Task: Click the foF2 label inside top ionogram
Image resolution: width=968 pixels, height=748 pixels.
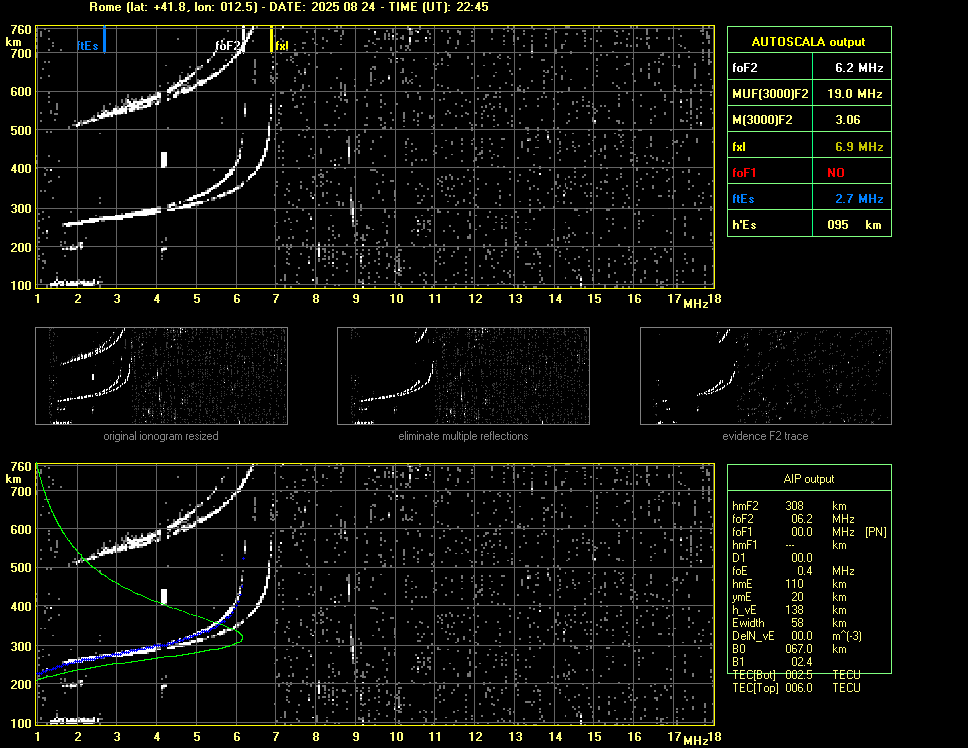Action: [x=227, y=46]
